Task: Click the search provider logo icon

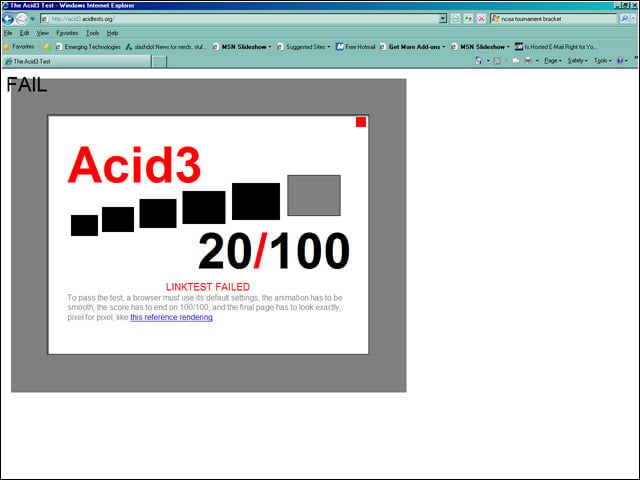Action: [496, 19]
